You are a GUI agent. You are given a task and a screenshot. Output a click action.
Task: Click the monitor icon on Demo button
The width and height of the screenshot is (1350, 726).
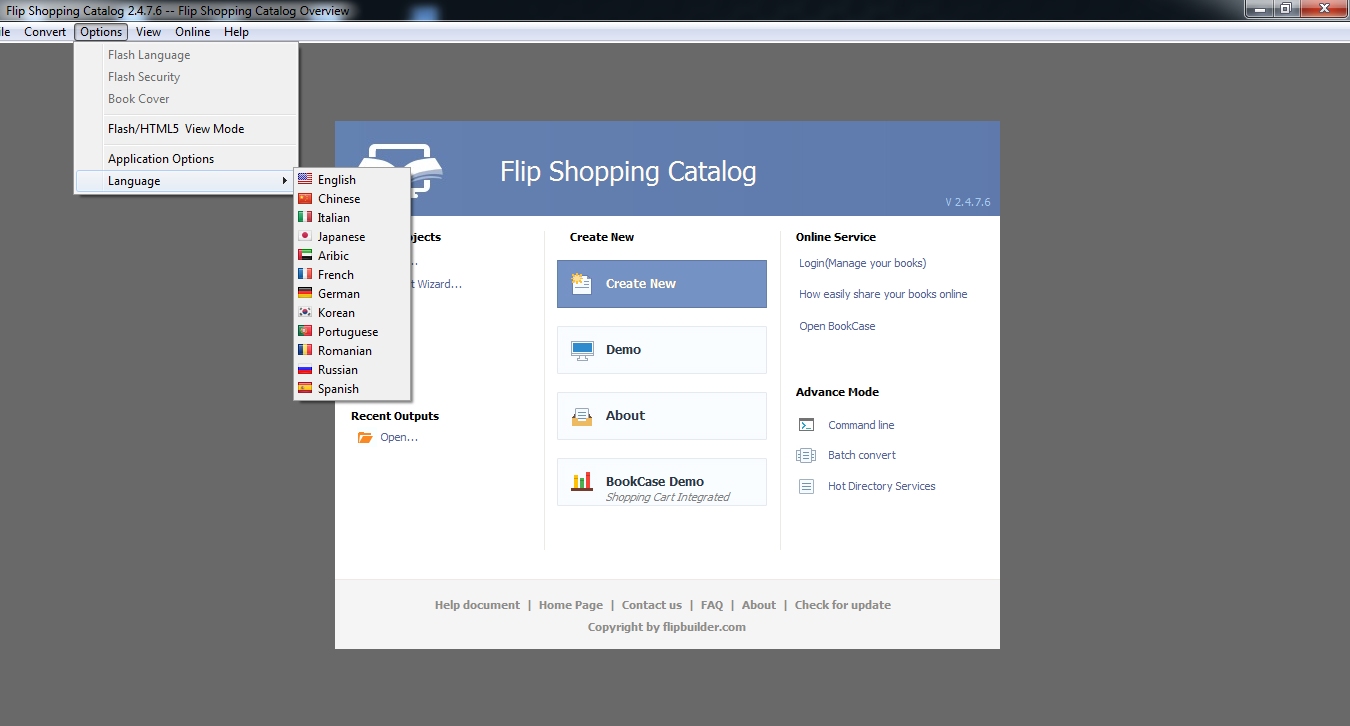[x=582, y=350]
